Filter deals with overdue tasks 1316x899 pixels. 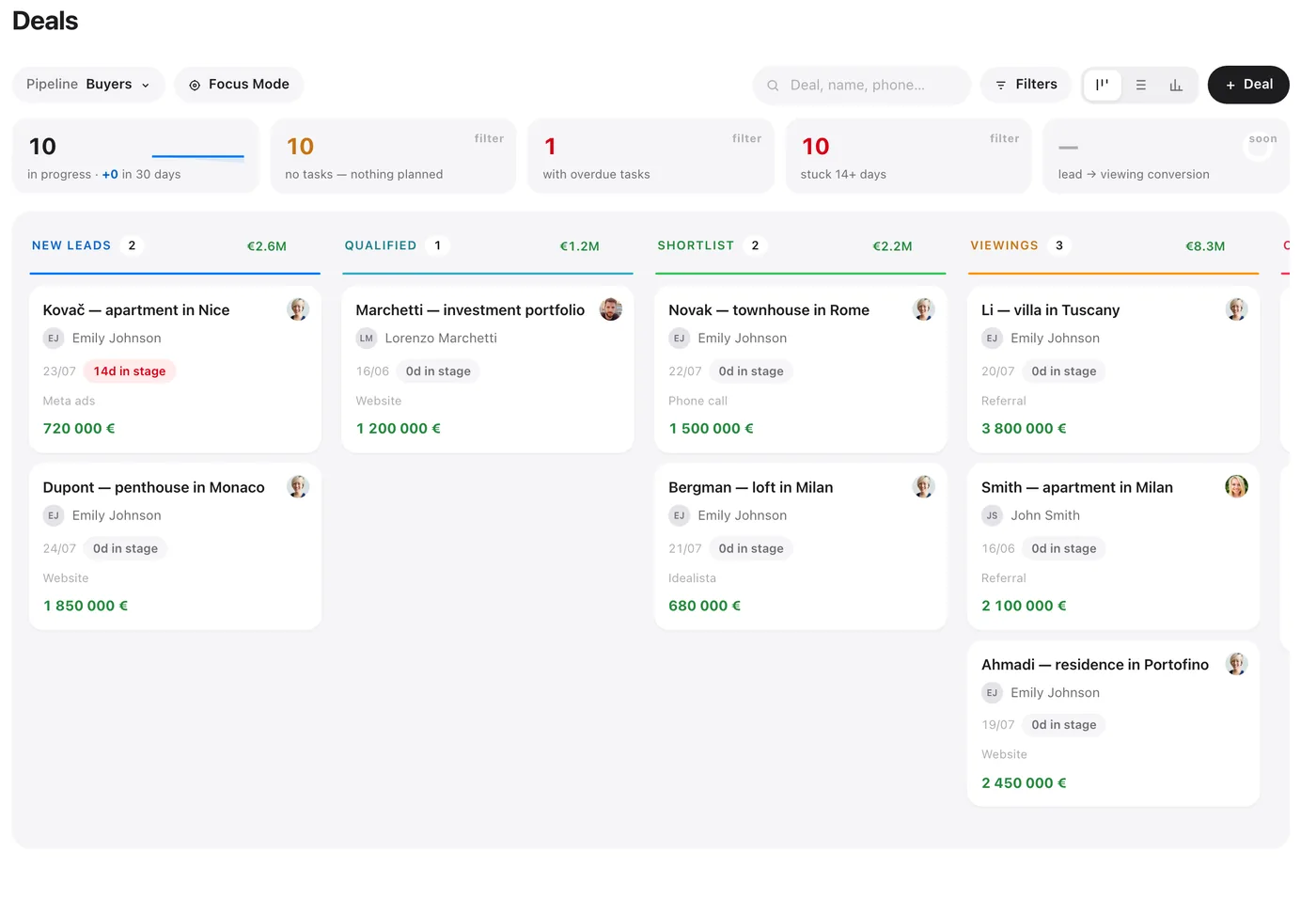(650, 156)
